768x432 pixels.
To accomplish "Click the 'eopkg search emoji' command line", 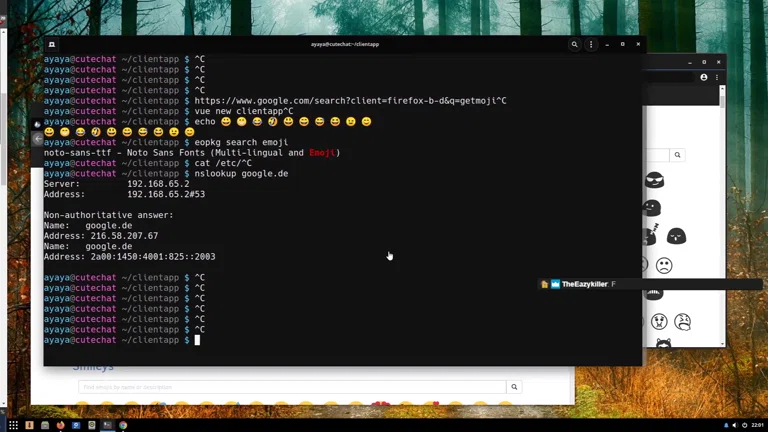I will tap(166, 142).
